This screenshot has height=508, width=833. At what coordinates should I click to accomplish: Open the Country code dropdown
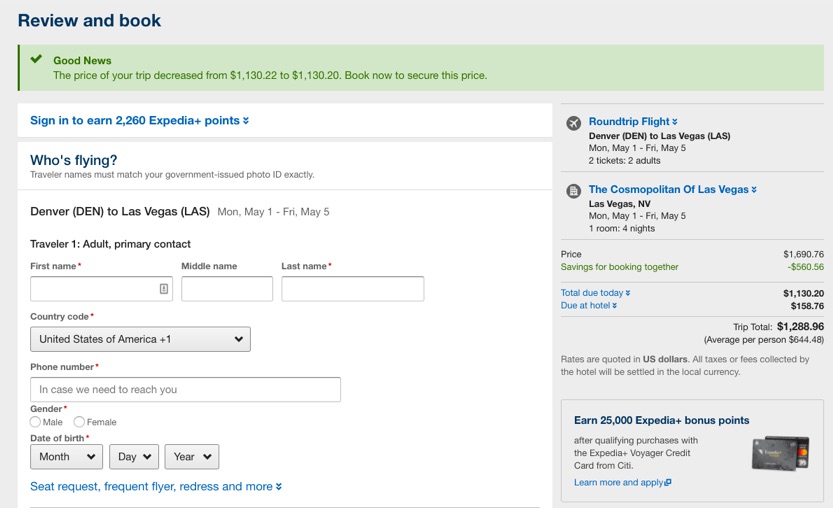140,339
